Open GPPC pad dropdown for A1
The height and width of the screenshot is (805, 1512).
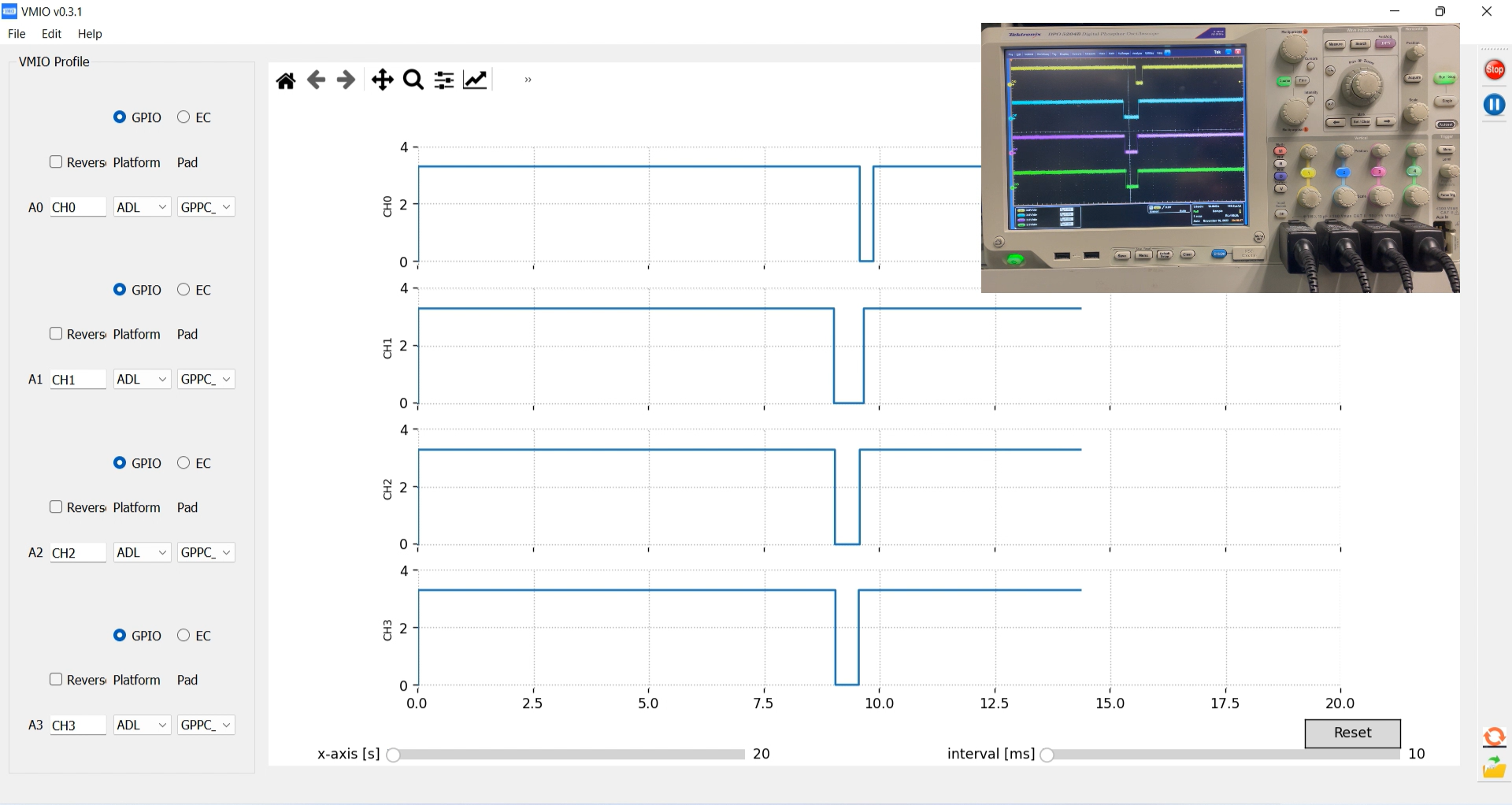pyautogui.click(x=206, y=379)
